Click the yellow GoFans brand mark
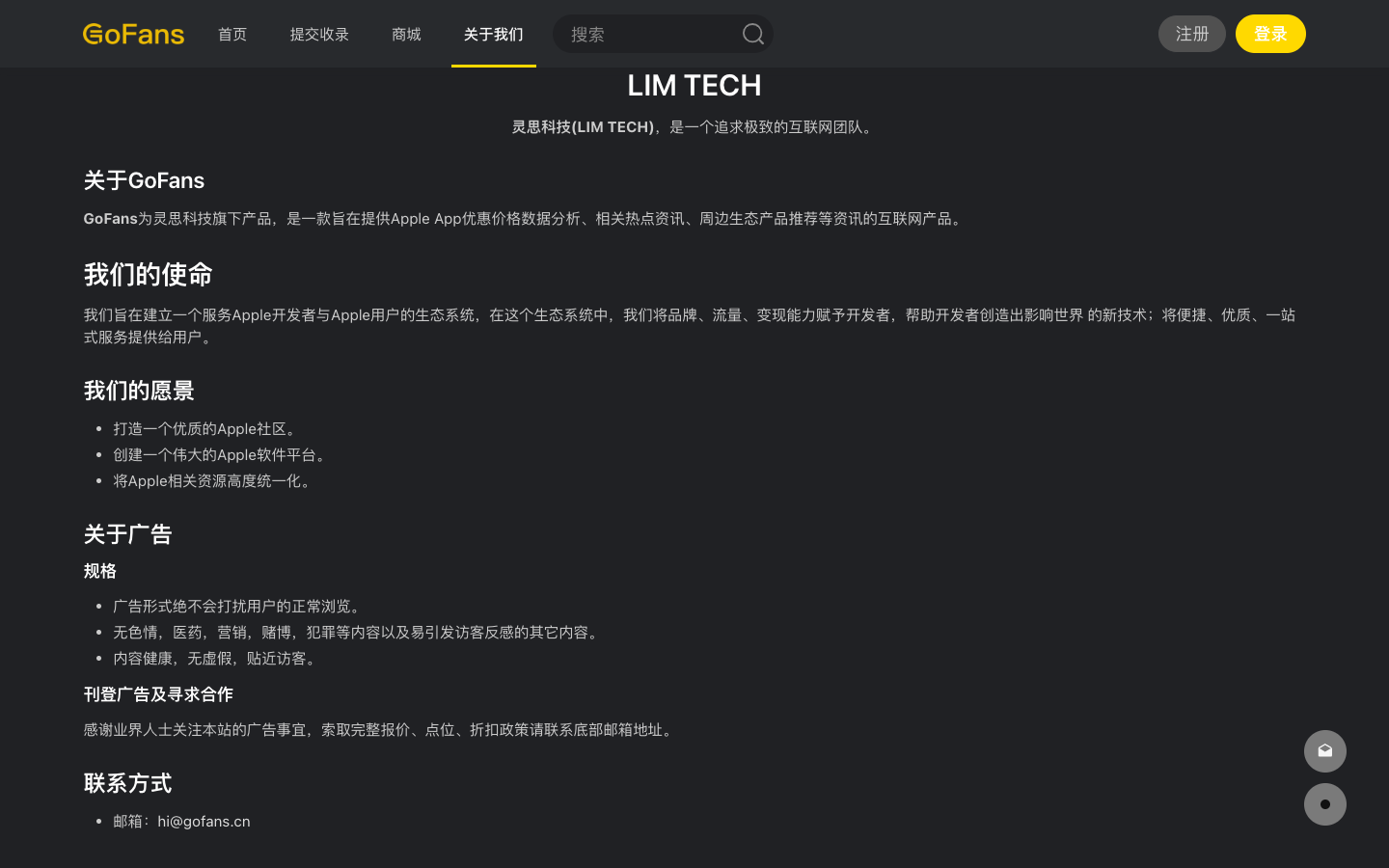 click(x=133, y=34)
